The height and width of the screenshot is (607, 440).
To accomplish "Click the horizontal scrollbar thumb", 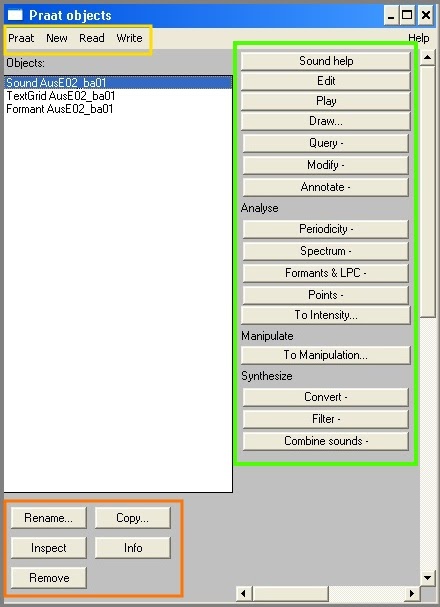I will [290, 593].
